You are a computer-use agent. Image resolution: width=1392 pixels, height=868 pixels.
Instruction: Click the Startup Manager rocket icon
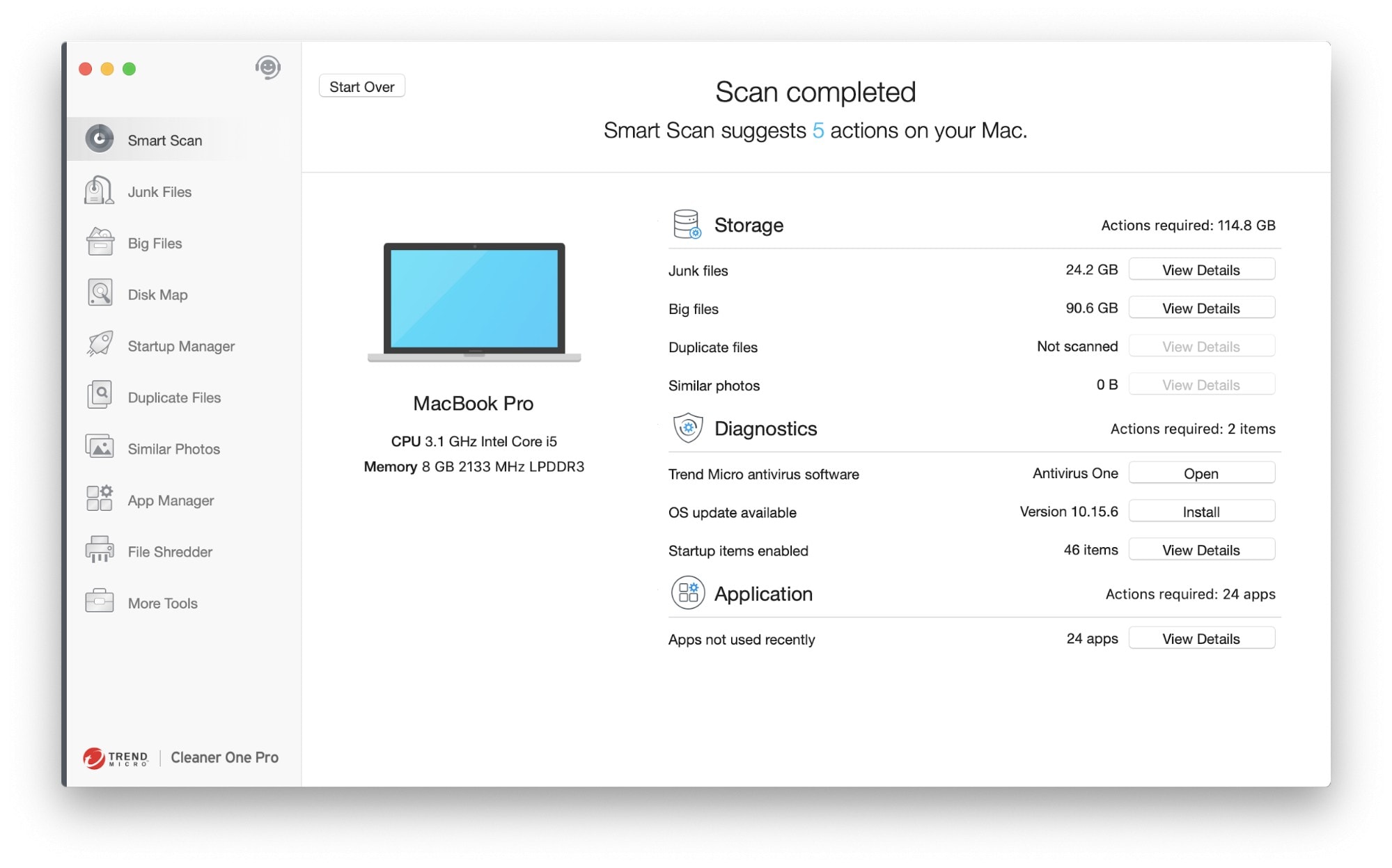tap(100, 345)
